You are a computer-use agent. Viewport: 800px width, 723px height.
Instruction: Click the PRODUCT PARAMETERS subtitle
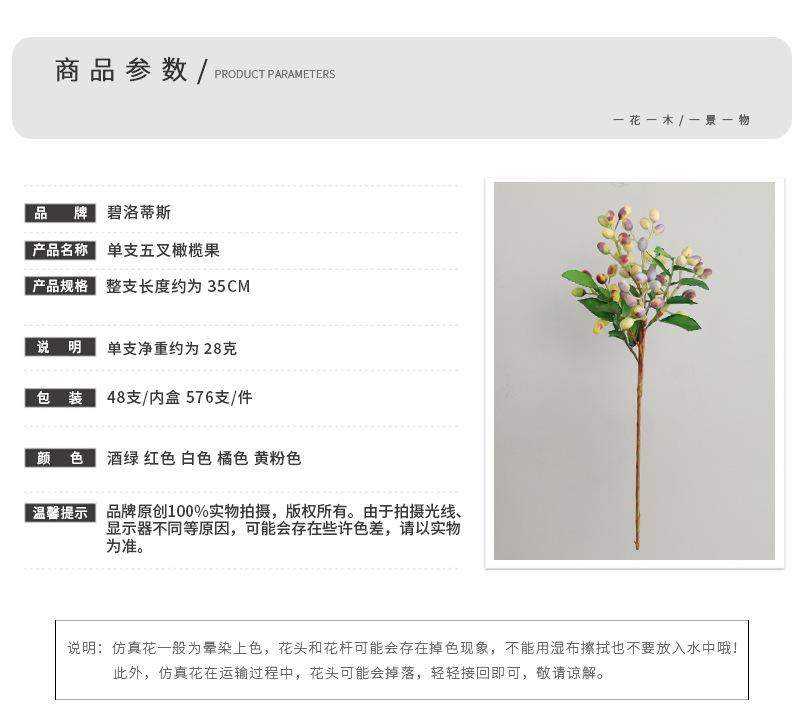[x=274, y=74]
